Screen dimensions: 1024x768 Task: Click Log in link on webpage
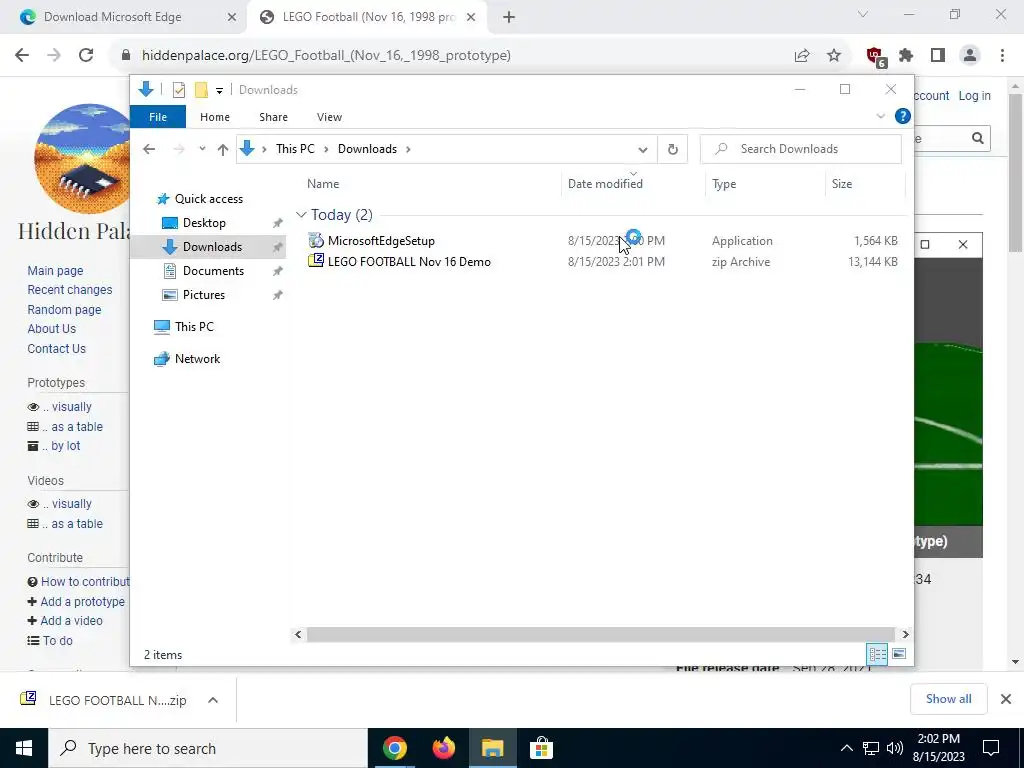[x=974, y=96]
